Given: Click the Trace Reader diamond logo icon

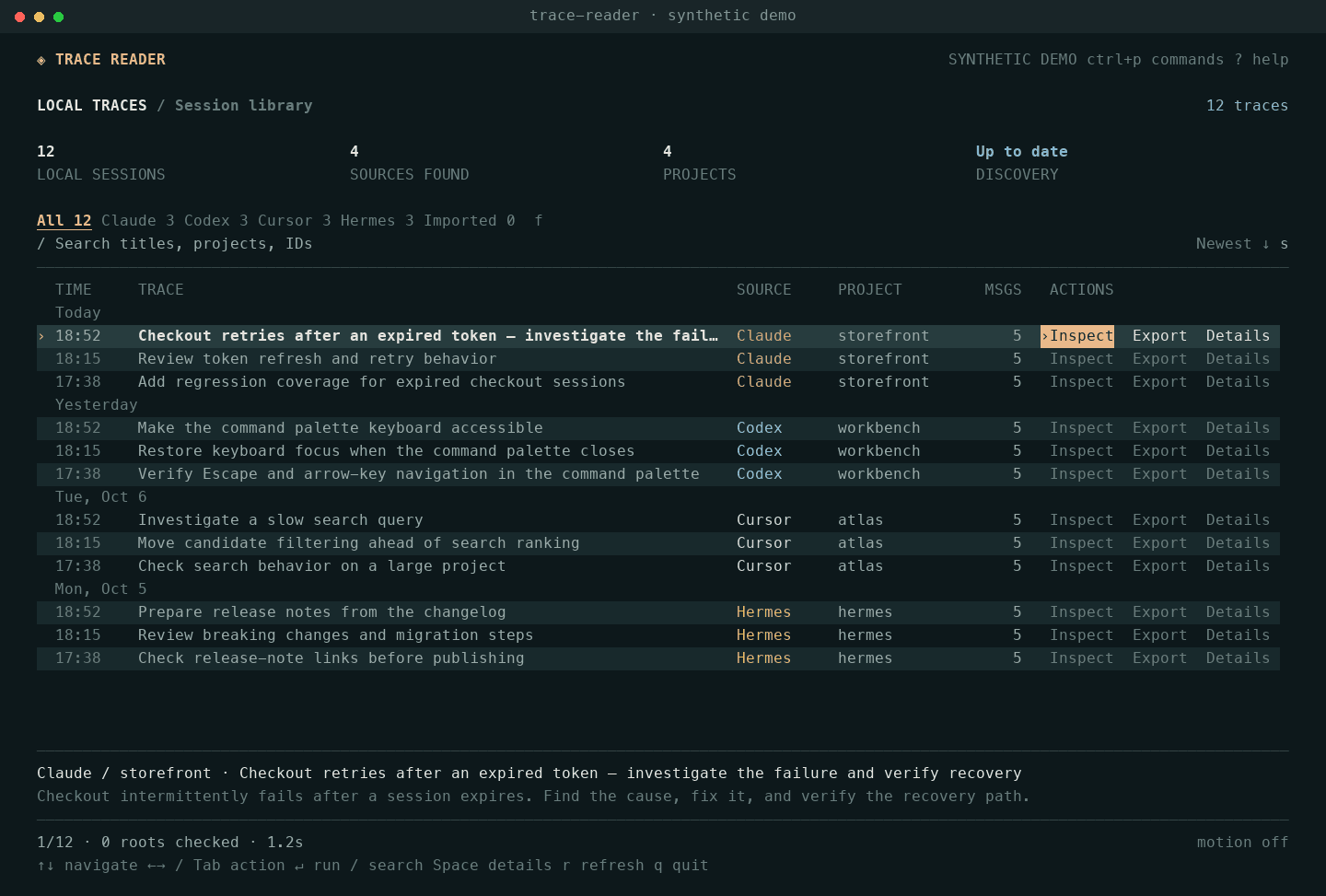Looking at the screenshot, I should click(x=41, y=60).
